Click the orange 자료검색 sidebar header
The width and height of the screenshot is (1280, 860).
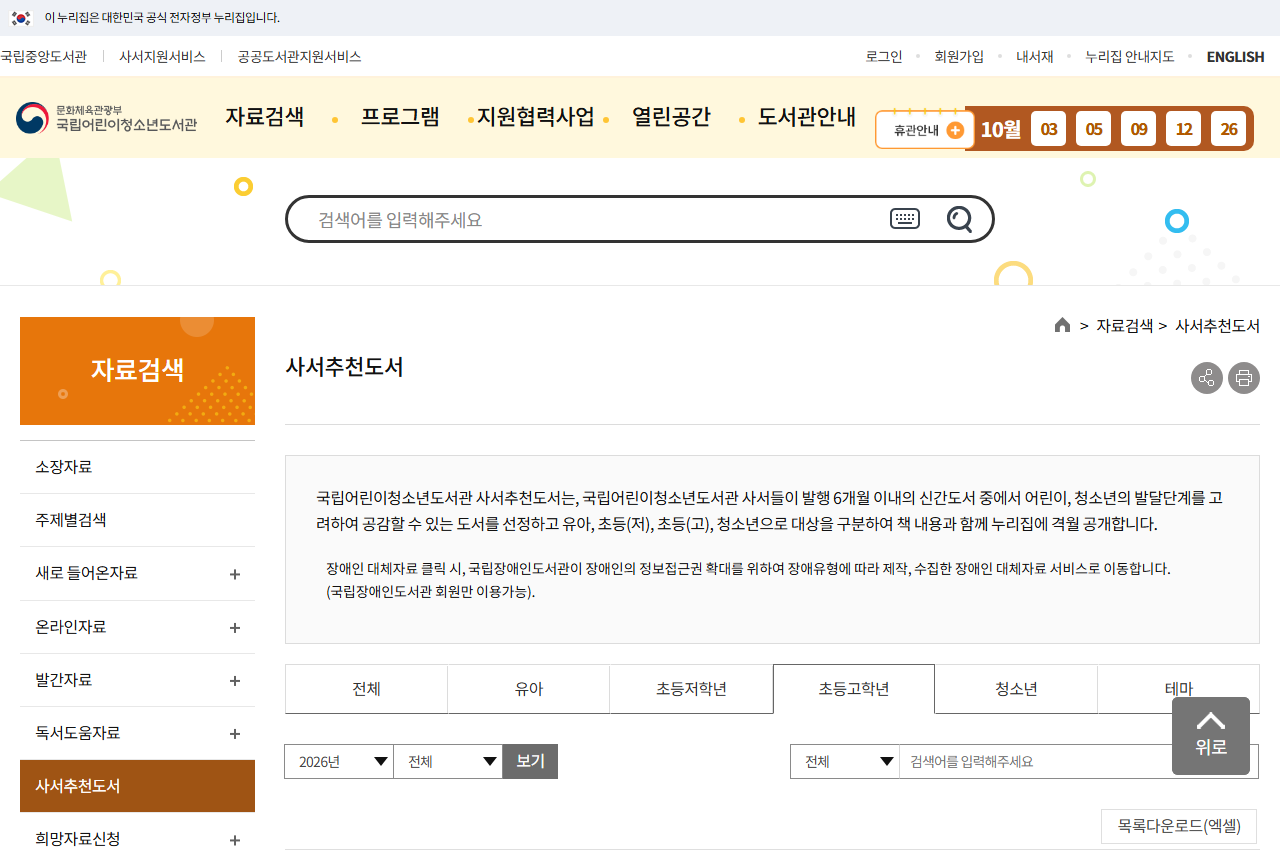tap(137, 371)
